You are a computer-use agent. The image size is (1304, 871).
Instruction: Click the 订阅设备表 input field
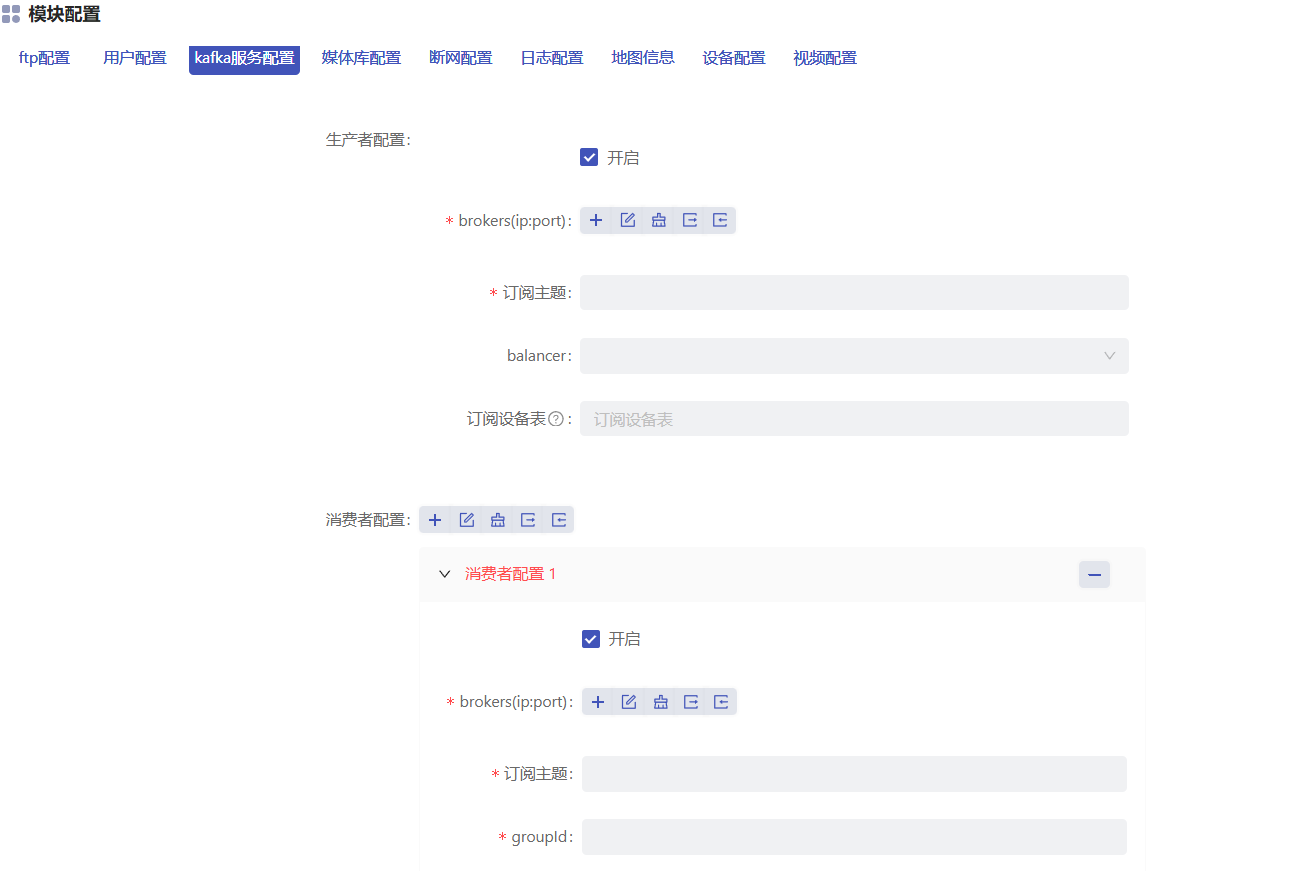click(854, 419)
